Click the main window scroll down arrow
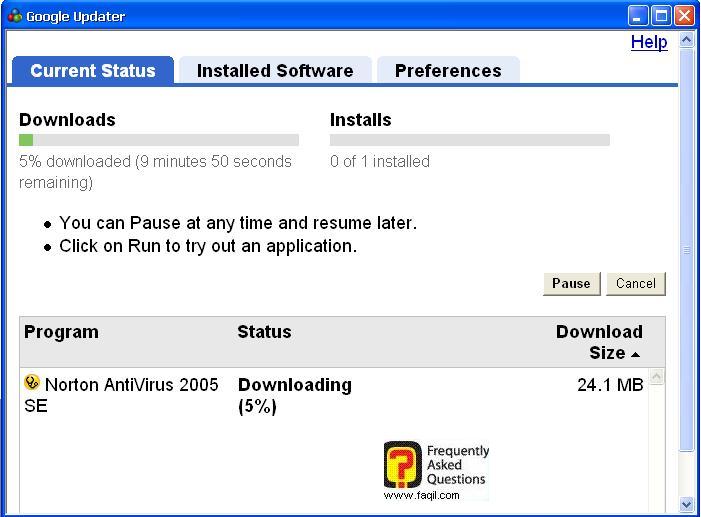Image resolution: width=701 pixels, height=517 pixels. pos(686,504)
